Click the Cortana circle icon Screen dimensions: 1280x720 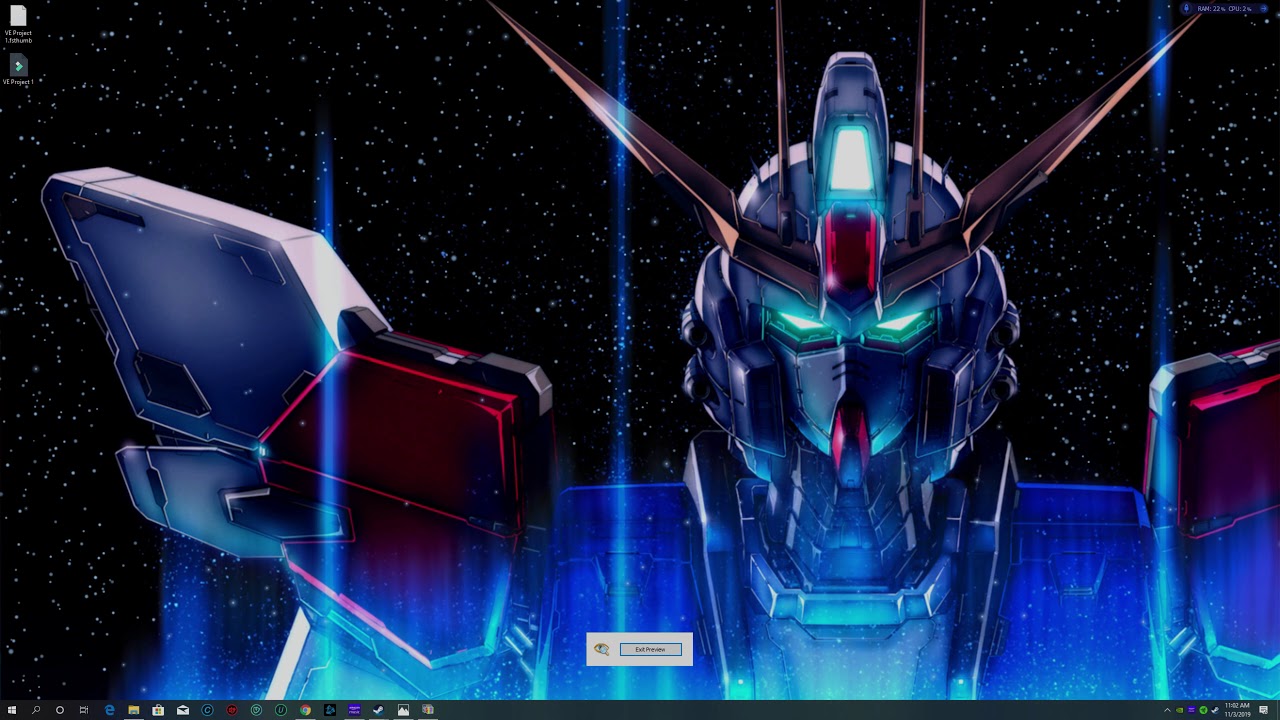pyautogui.click(x=60, y=710)
